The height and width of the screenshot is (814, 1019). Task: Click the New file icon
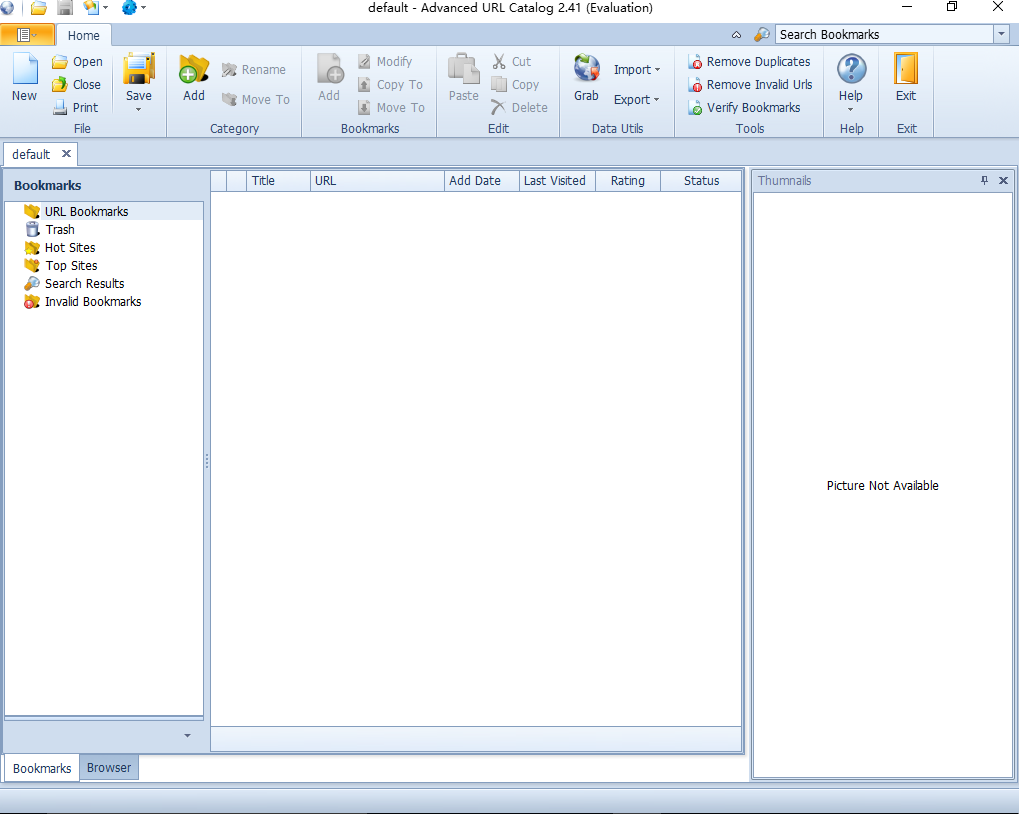24,72
